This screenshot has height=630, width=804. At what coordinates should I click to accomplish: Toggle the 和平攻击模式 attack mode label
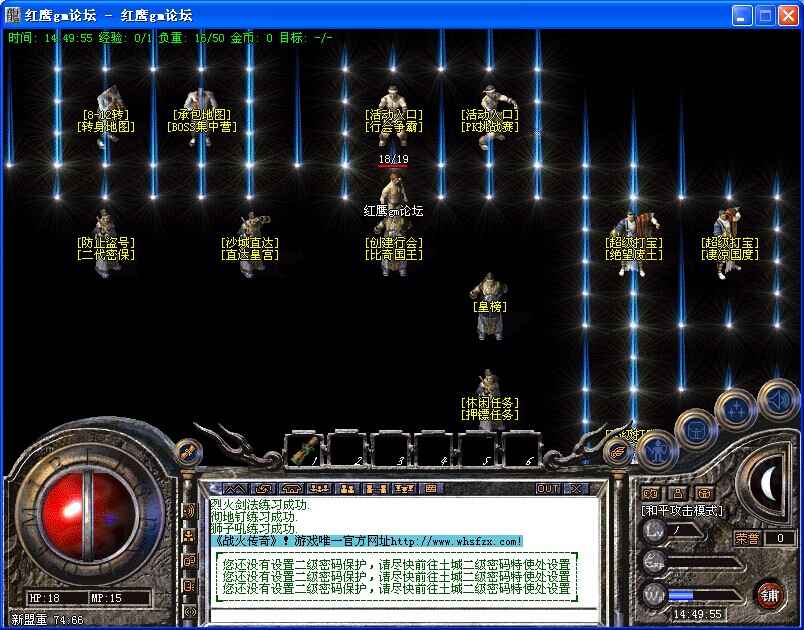(x=682, y=511)
